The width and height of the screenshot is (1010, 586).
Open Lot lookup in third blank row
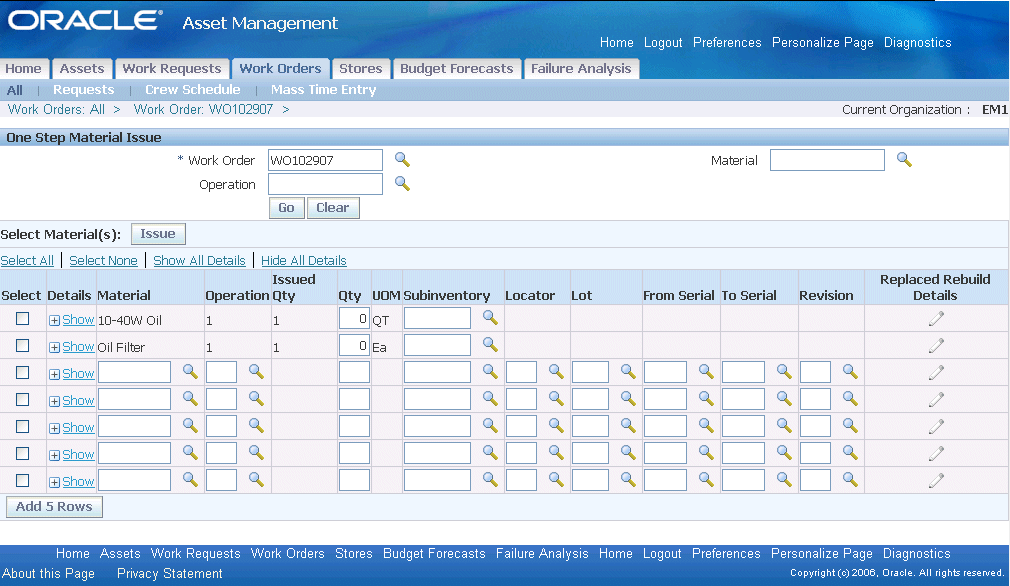point(628,426)
